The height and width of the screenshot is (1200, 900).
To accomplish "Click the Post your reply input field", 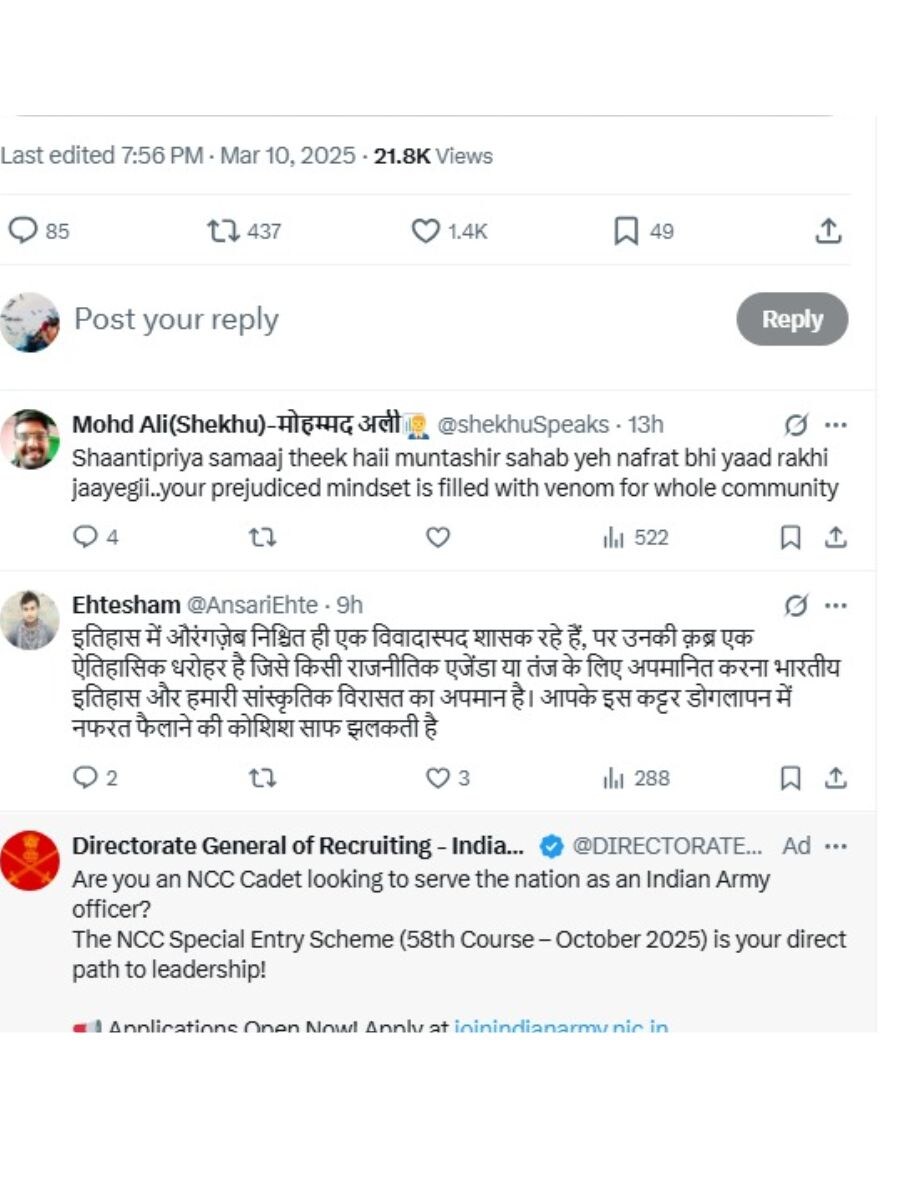I will 175,319.
